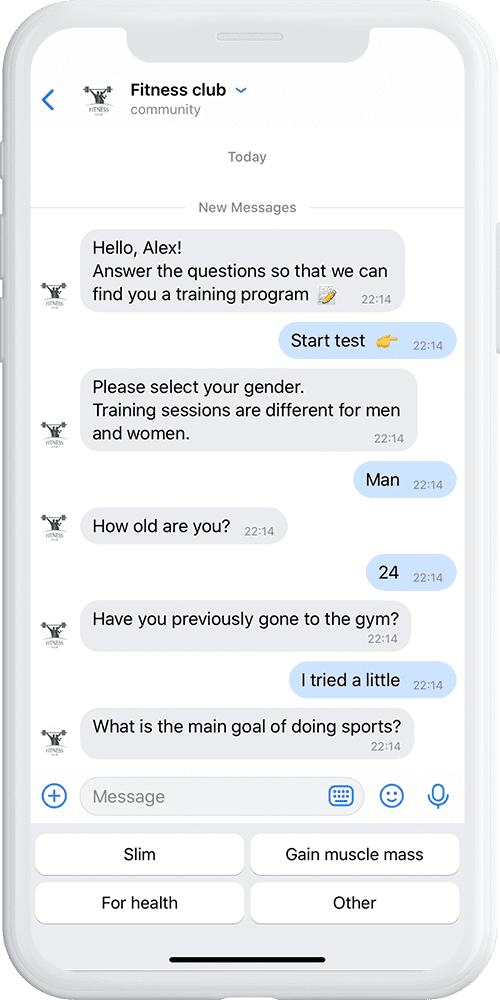The width and height of the screenshot is (500, 1000).
Task: Select the Other reply option
Action: [x=355, y=902]
